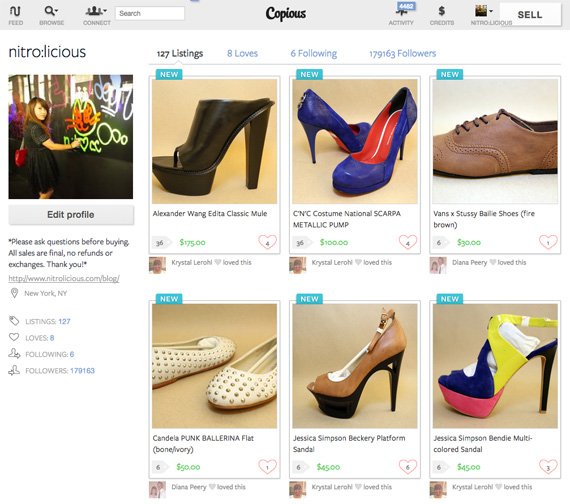Open the nitrolicious.com blog link
This screenshot has width=570, height=504.
click(x=64, y=278)
